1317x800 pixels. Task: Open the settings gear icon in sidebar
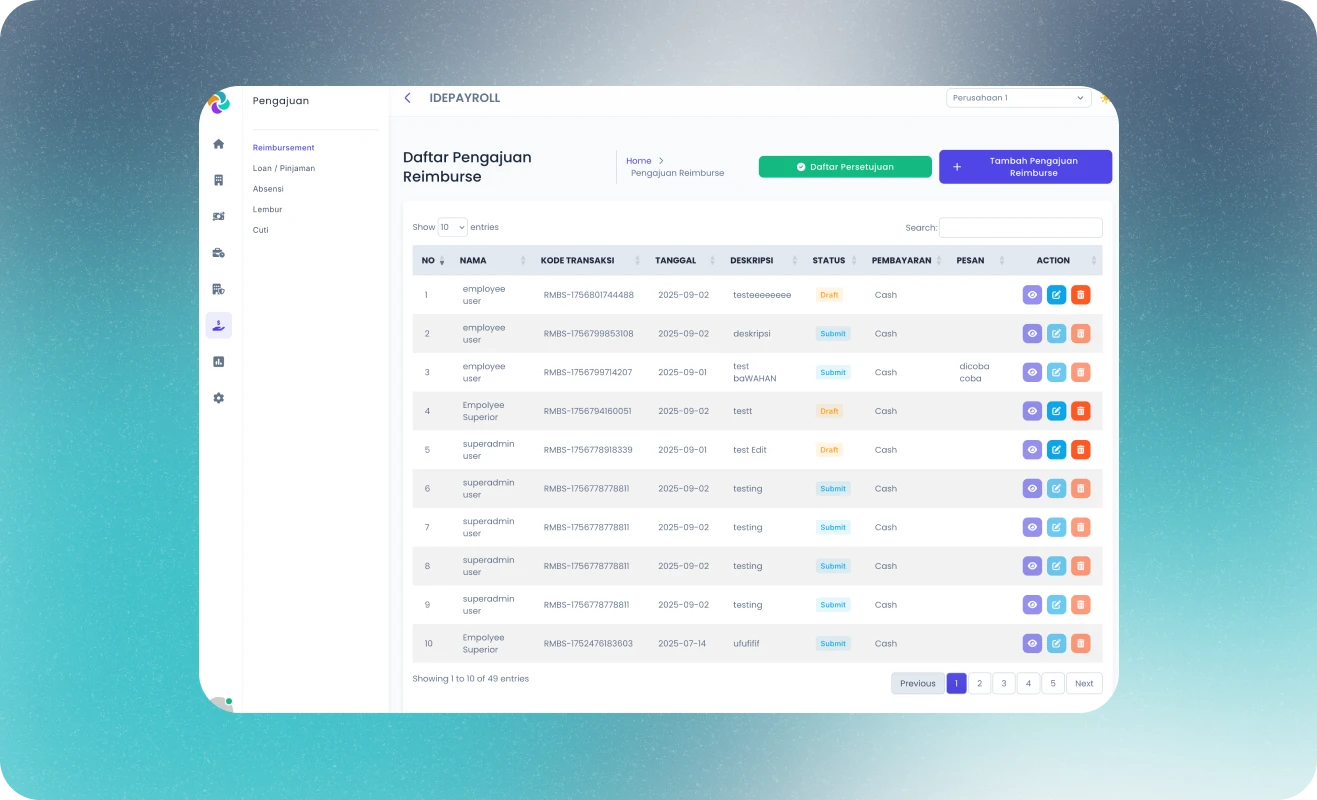(219, 398)
